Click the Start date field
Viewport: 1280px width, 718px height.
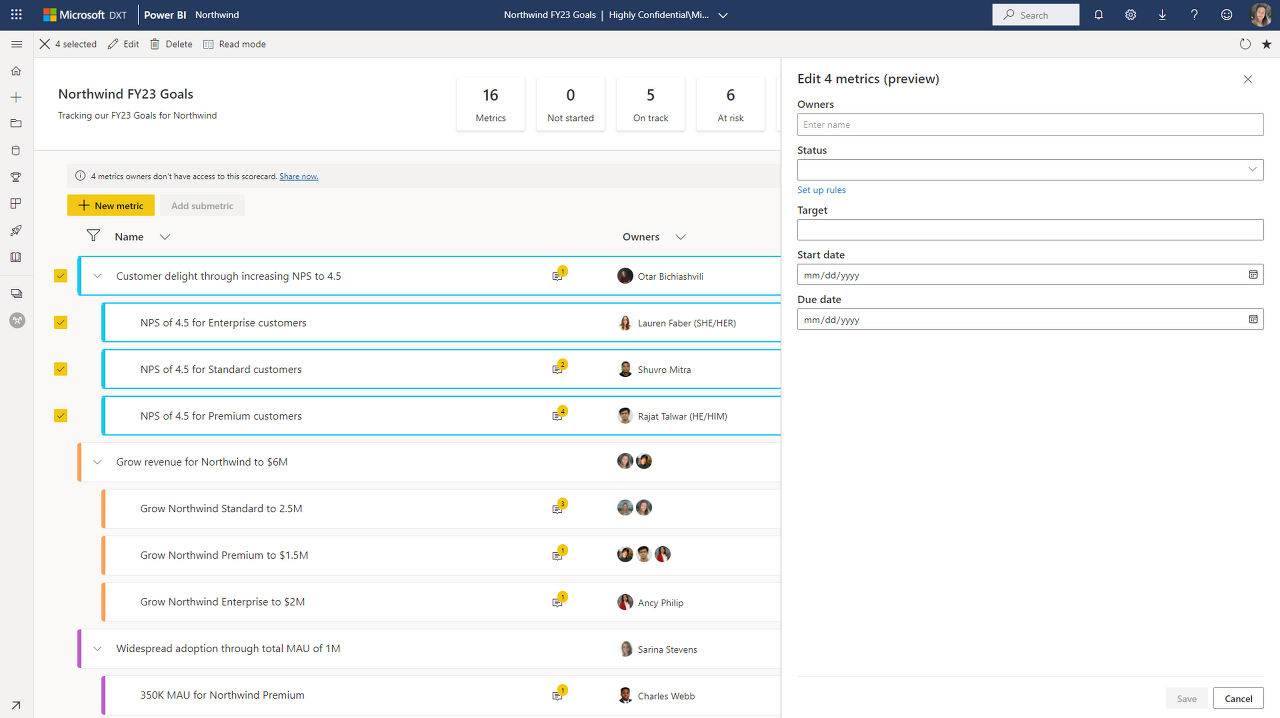click(x=1030, y=274)
